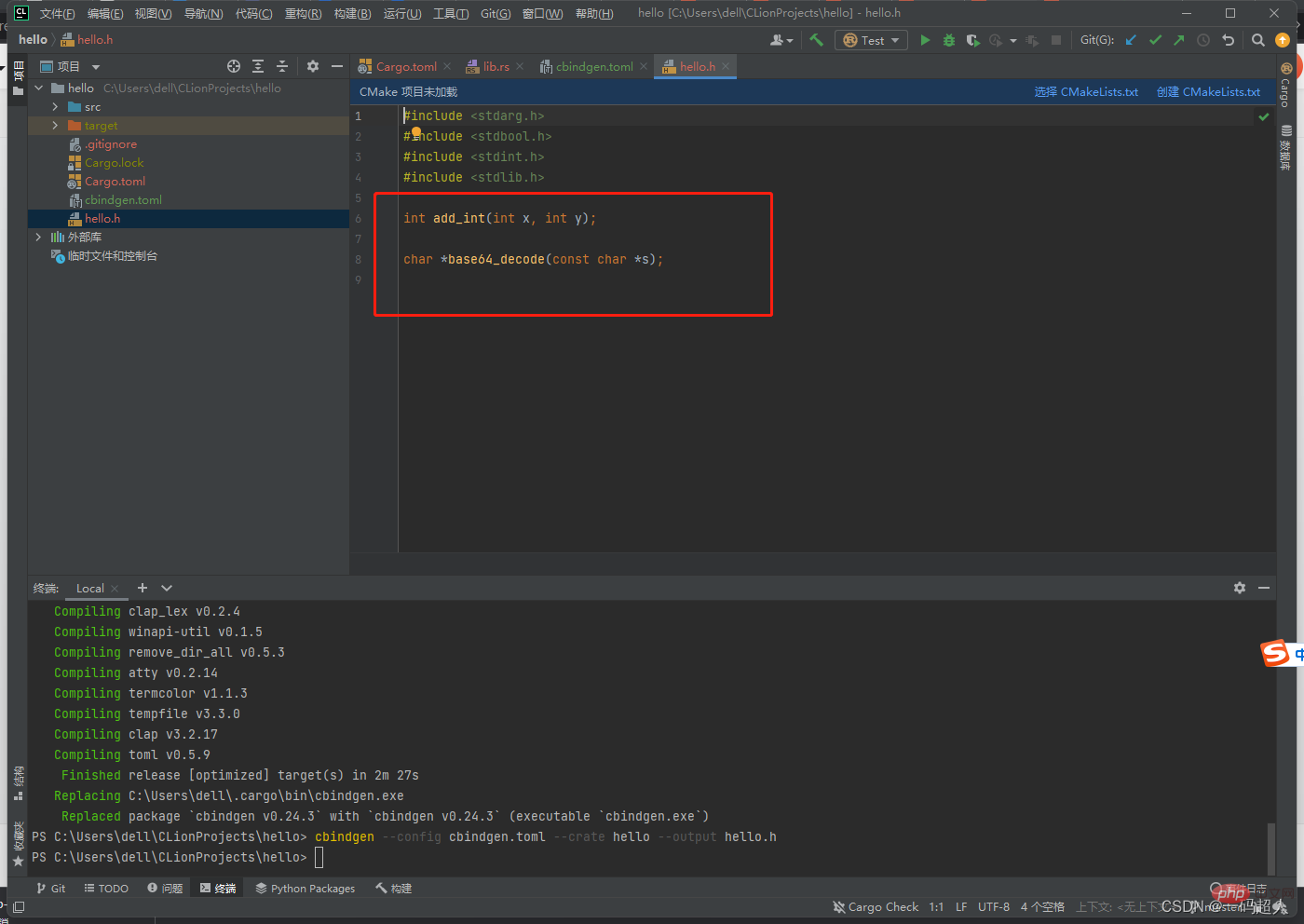The width and height of the screenshot is (1304, 924).
Task: Run the Test configuration with green play button
Action: [925, 40]
